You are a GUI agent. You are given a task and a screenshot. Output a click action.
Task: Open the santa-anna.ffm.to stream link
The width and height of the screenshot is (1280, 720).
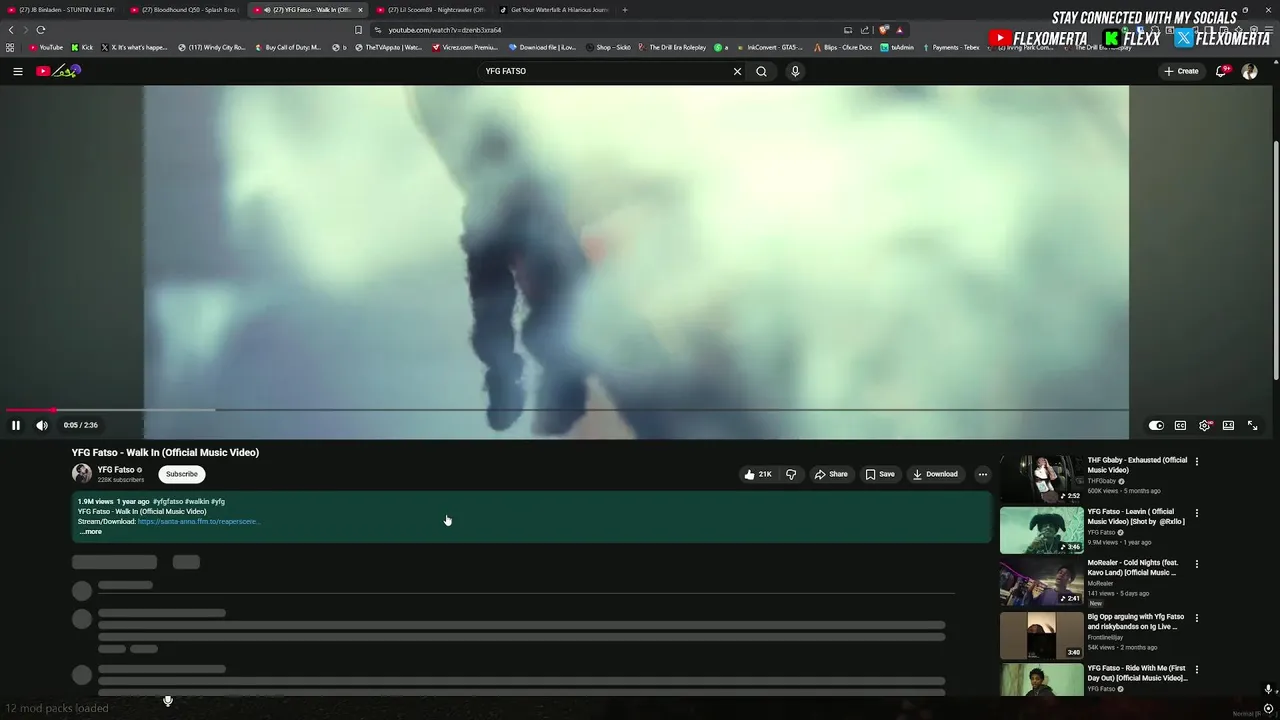[x=198, y=521]
